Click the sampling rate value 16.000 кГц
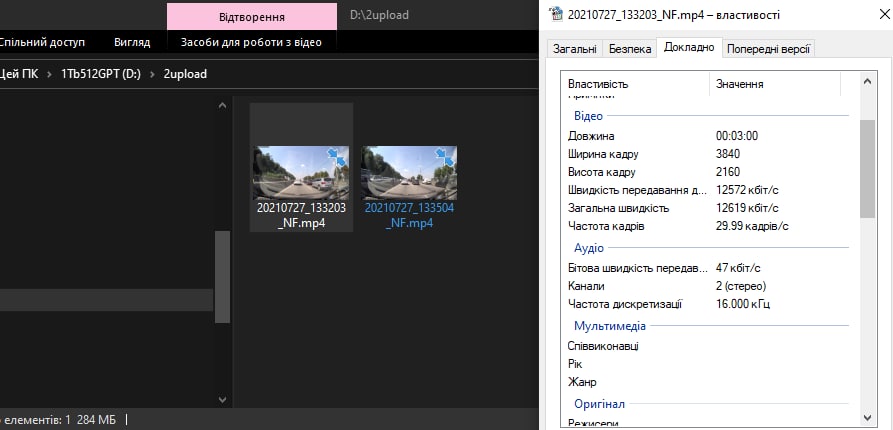This screenshot has height=430, width=893. (x=743, y=304)
